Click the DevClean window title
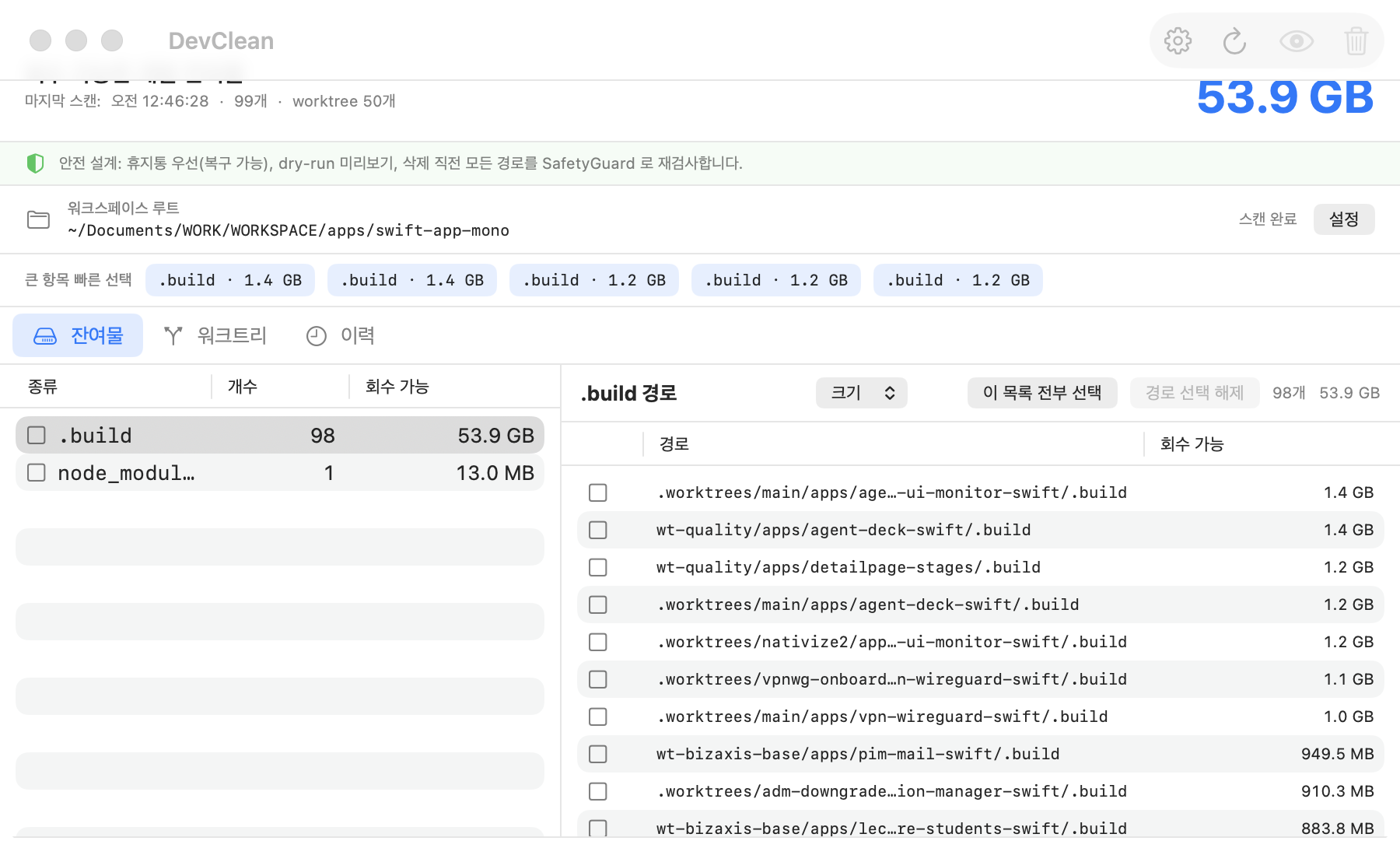 [x=221, y=40]
